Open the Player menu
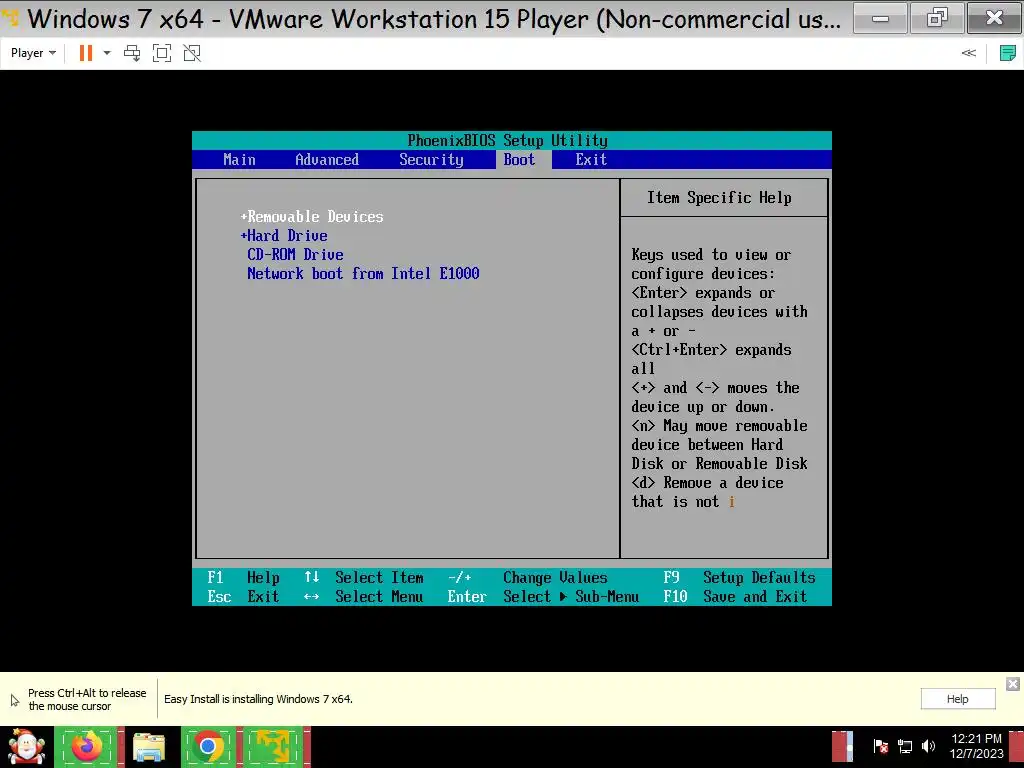The width and height of the screenshot is (1024, 768). click(33, 53)
